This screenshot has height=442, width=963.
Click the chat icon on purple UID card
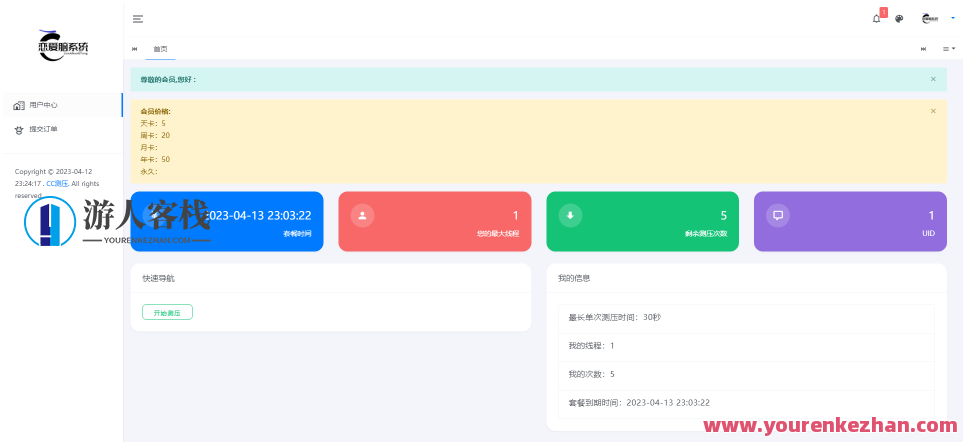777,215
